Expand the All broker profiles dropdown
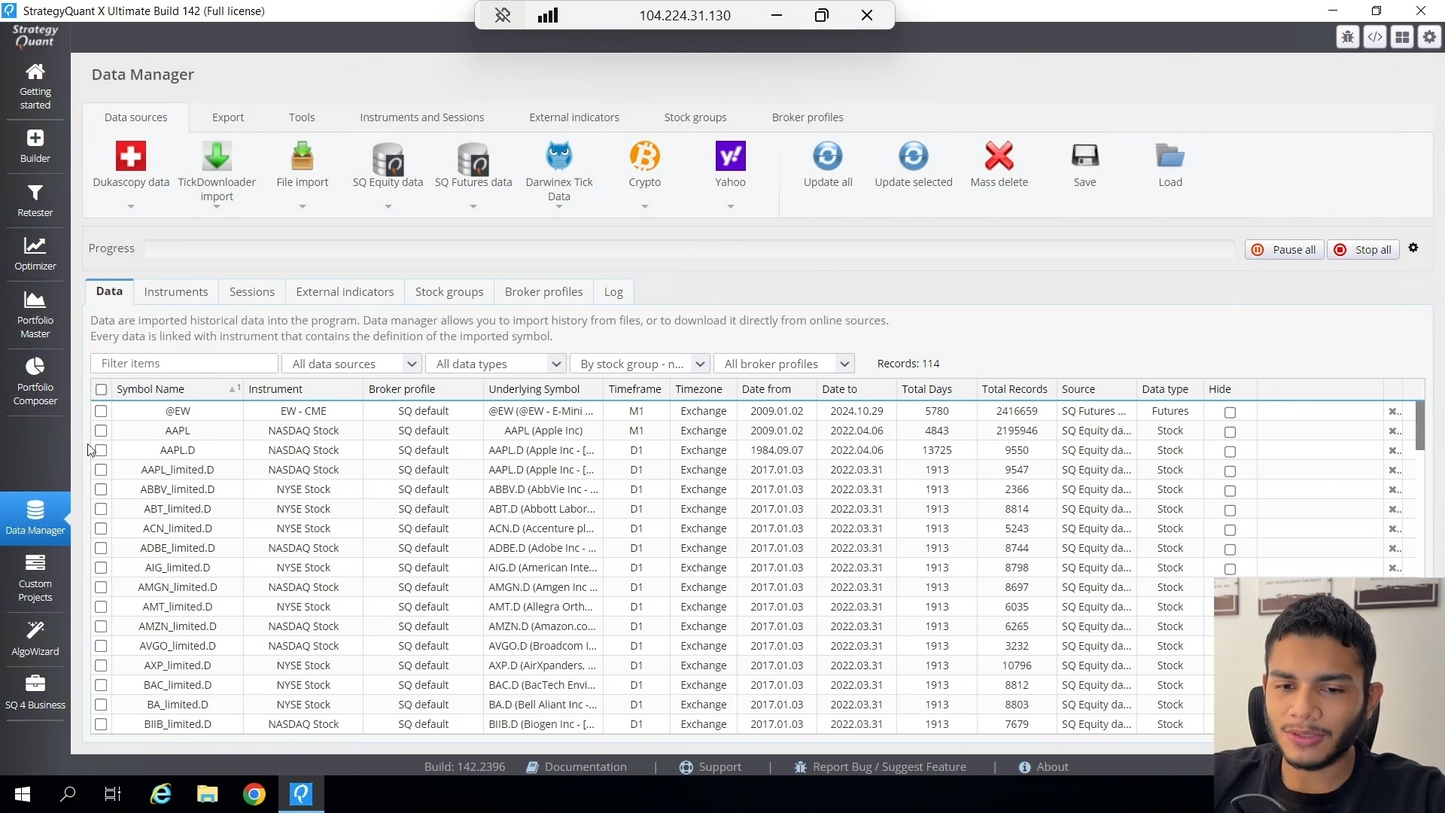 [784, 364]
